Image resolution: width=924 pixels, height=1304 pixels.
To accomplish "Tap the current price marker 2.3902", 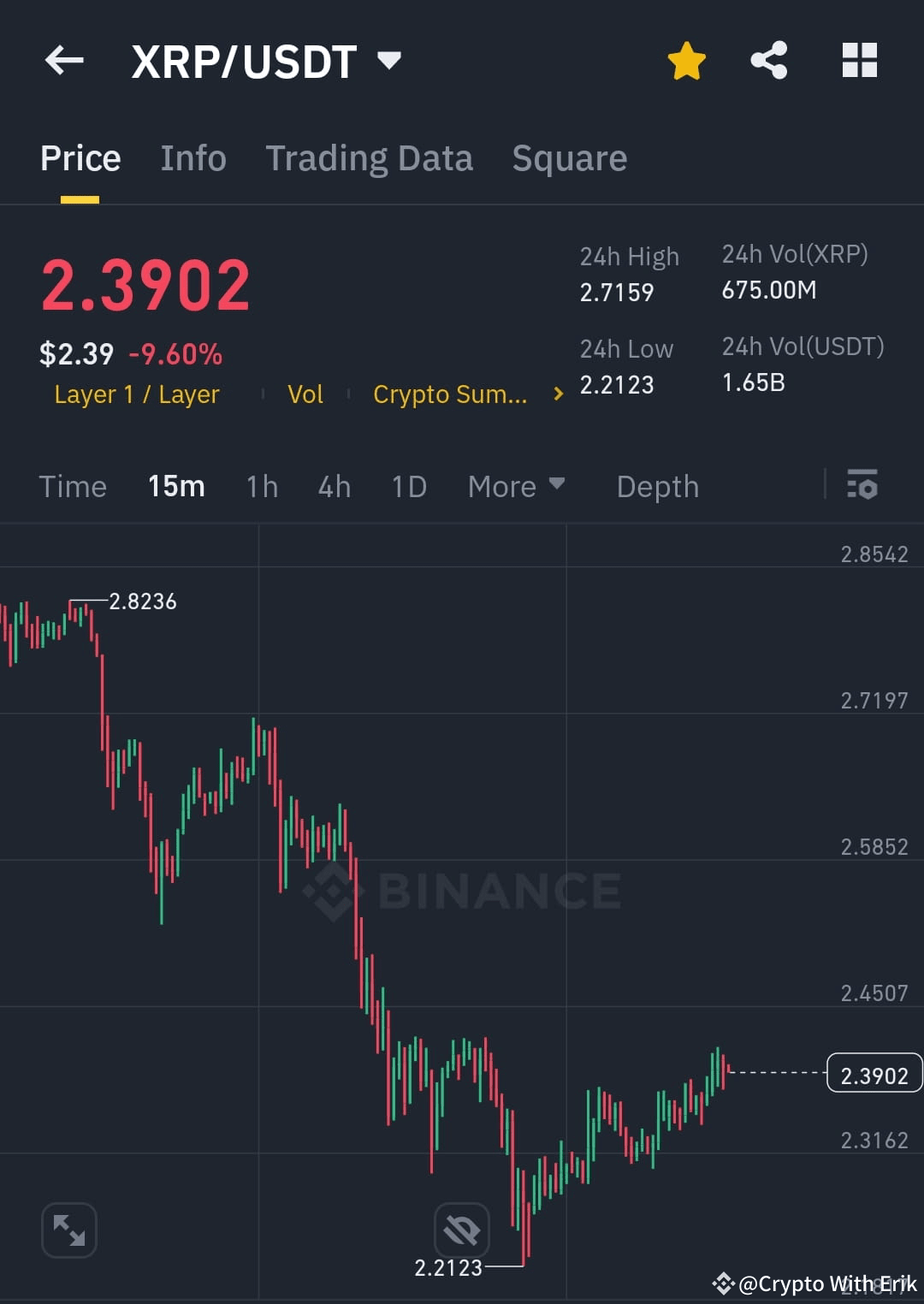I will click(874, 1074).
